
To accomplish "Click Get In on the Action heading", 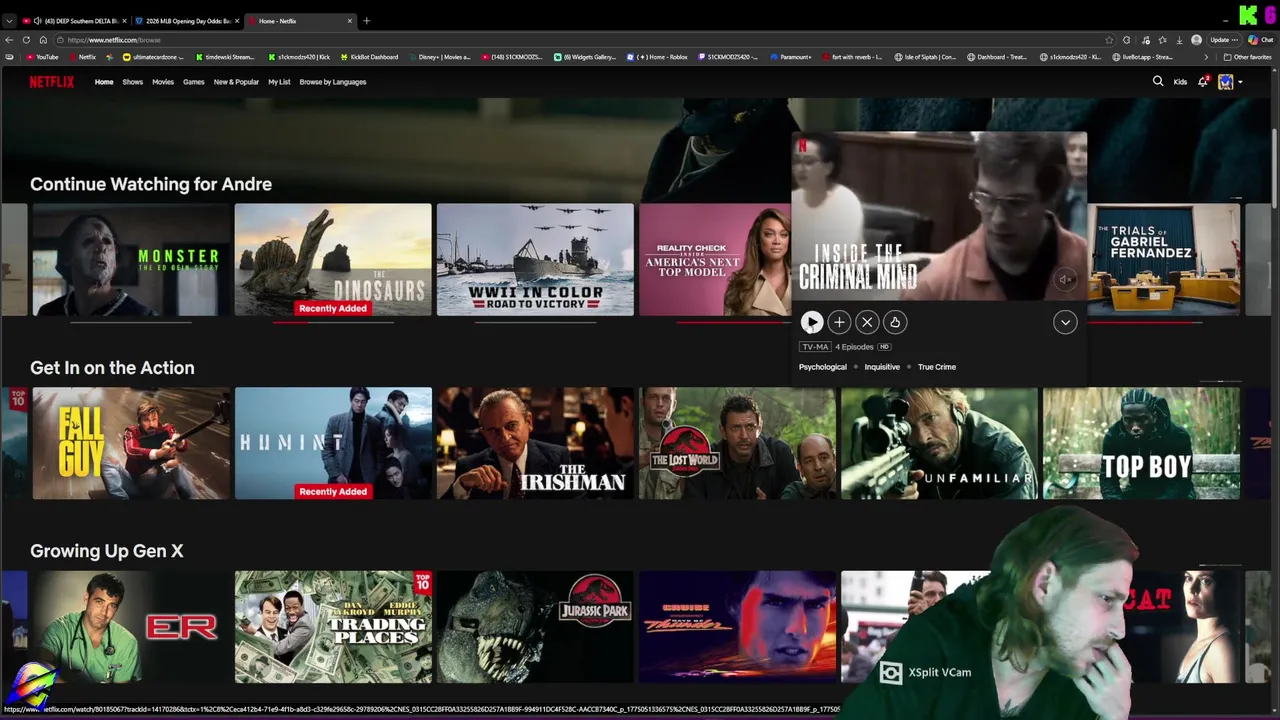I will (112, 368).
